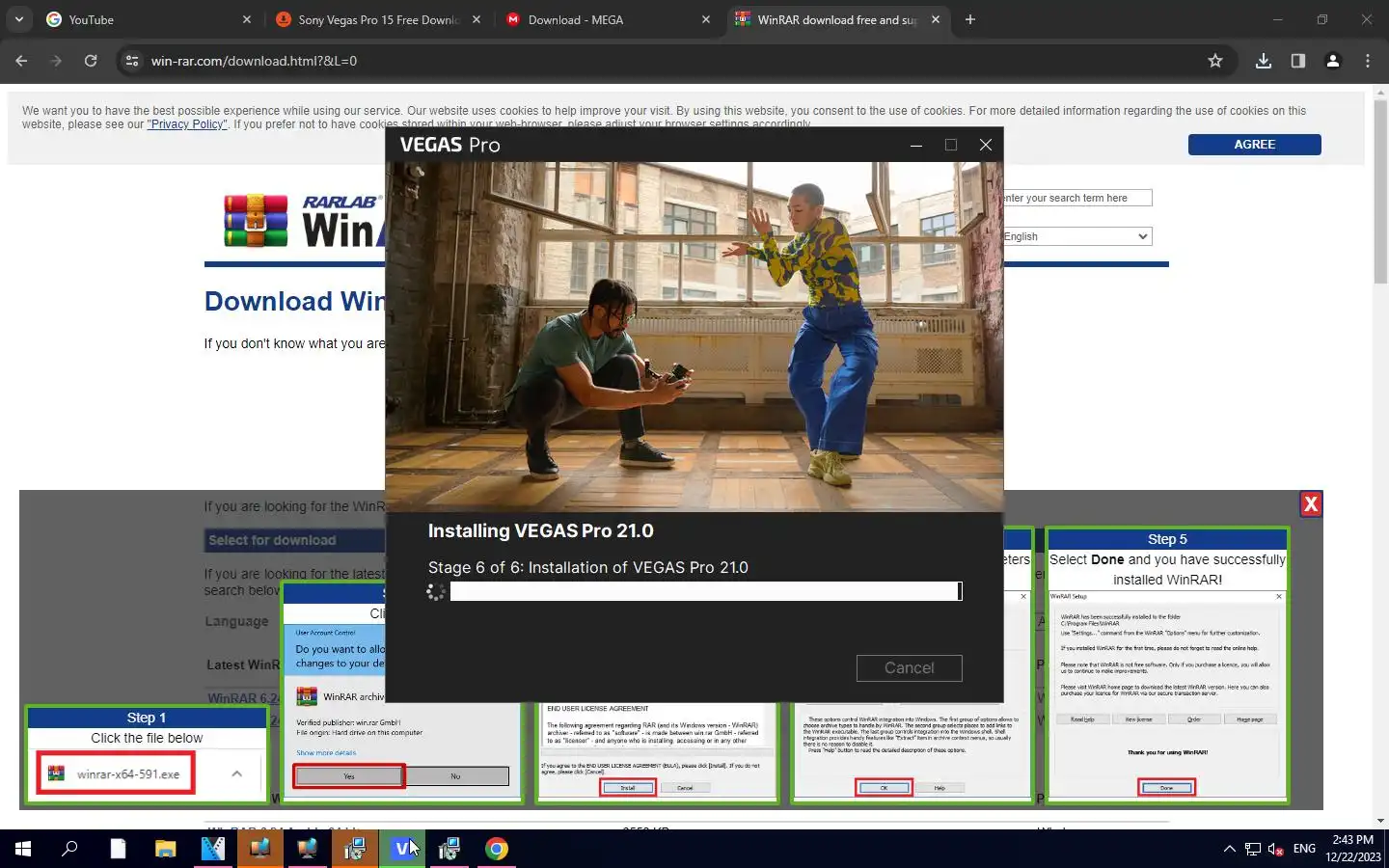Click the VEGAS Pro installation progress bar

[x=705, y=591]
